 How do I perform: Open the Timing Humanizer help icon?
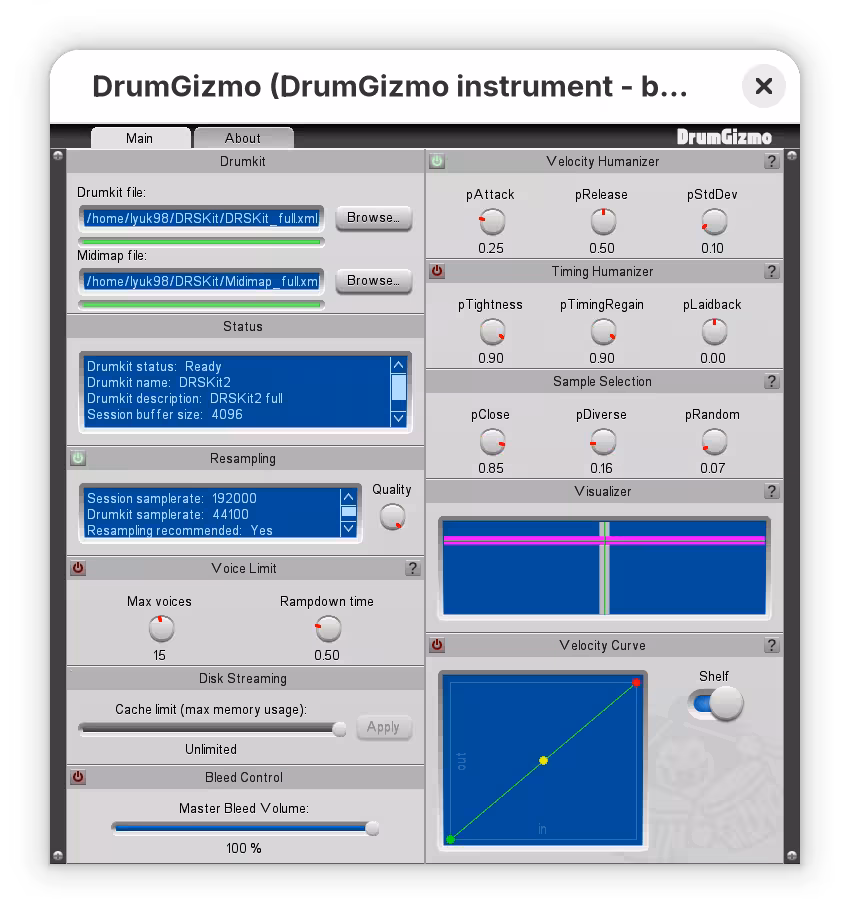[x=771, y=271]
